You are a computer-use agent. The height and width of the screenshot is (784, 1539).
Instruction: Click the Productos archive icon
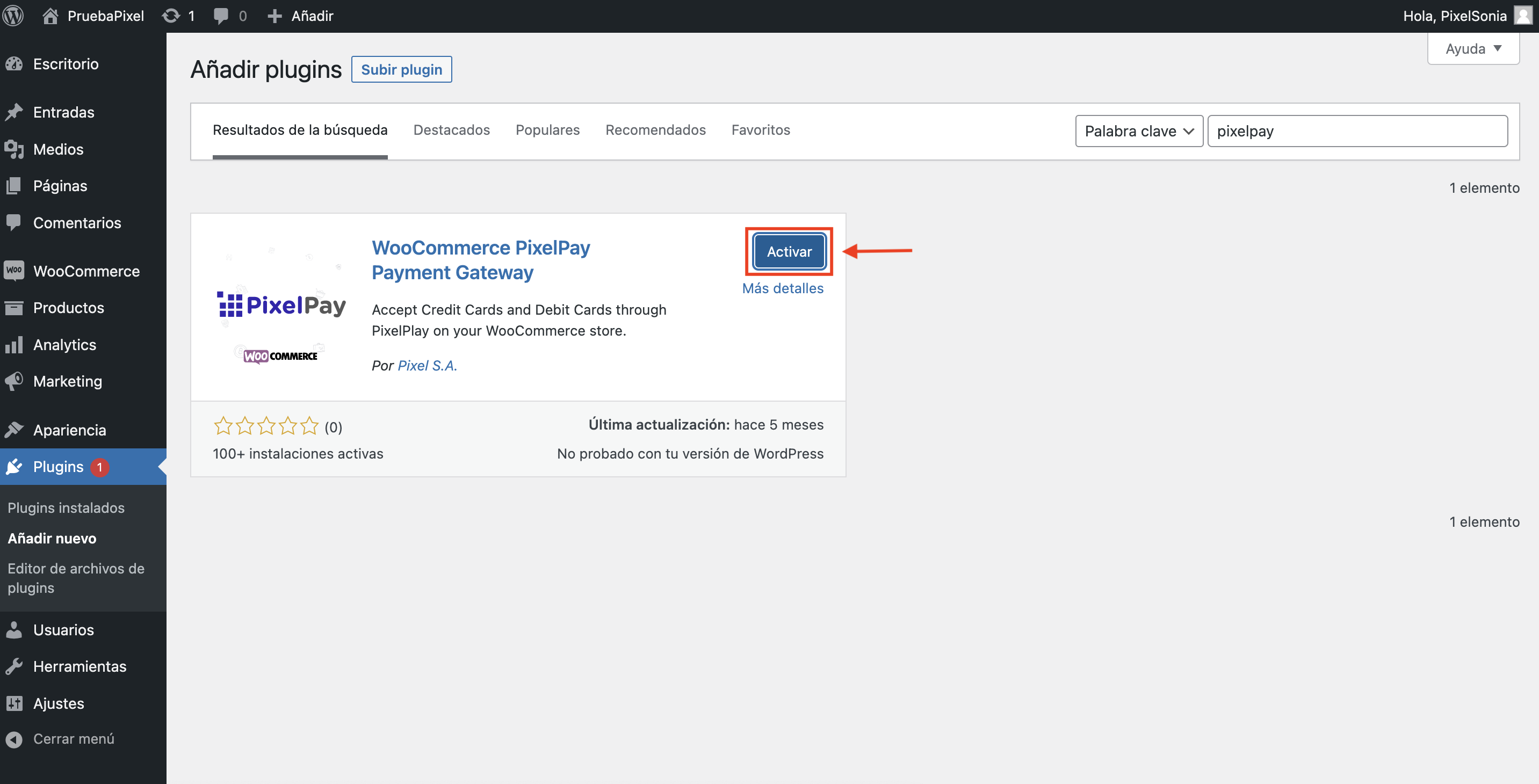pyautogui.click(x=14, y=308)
